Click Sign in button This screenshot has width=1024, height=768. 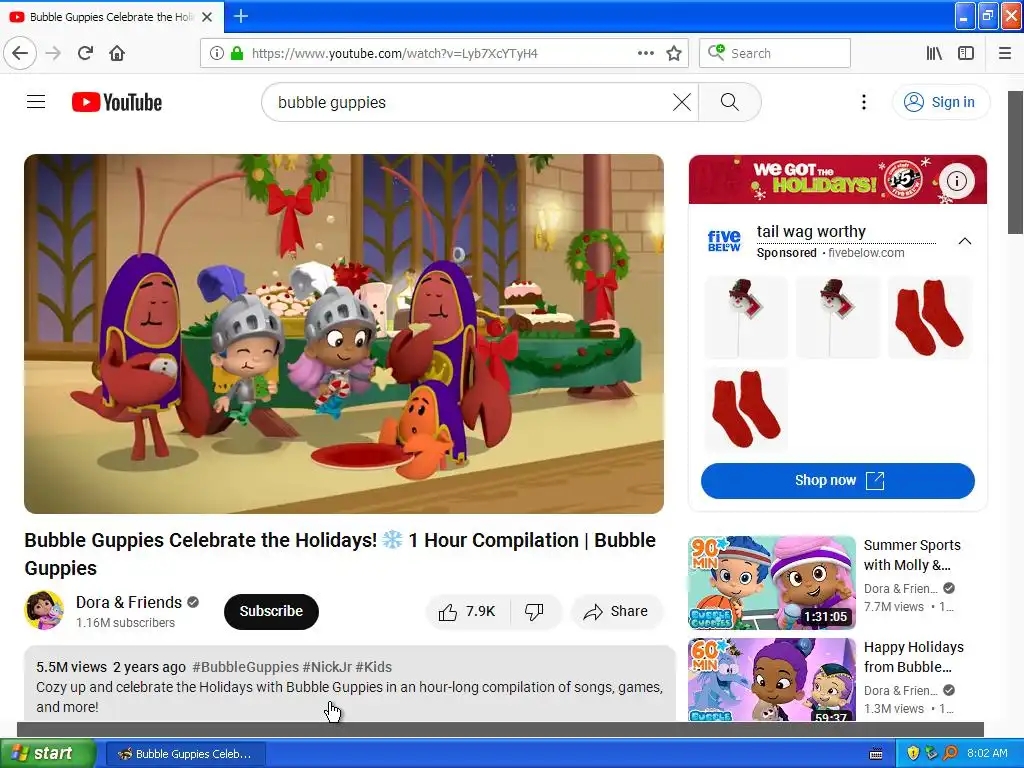(x=940, y=102)
